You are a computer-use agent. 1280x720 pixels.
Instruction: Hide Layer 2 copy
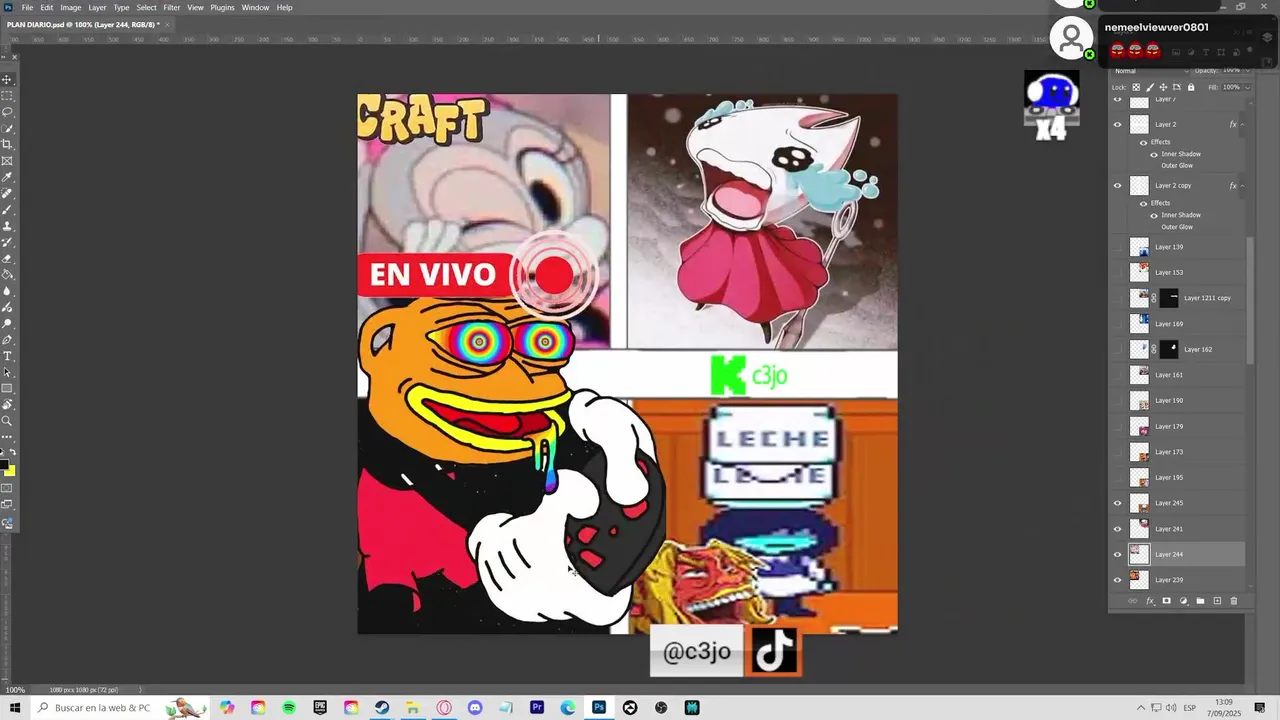coord(1118,186)
